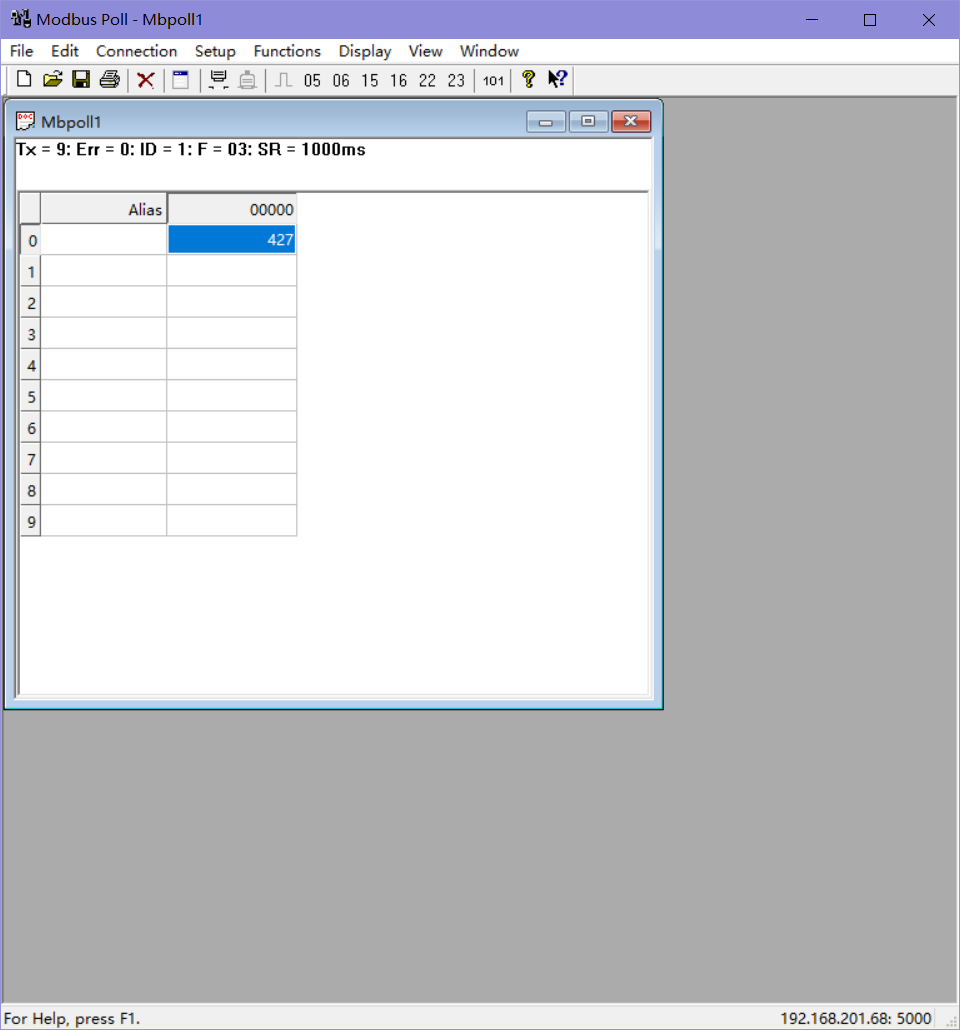Close the Modbus Poll main window
Screen dimensions: 960x1030
click(x=928, y=20)
